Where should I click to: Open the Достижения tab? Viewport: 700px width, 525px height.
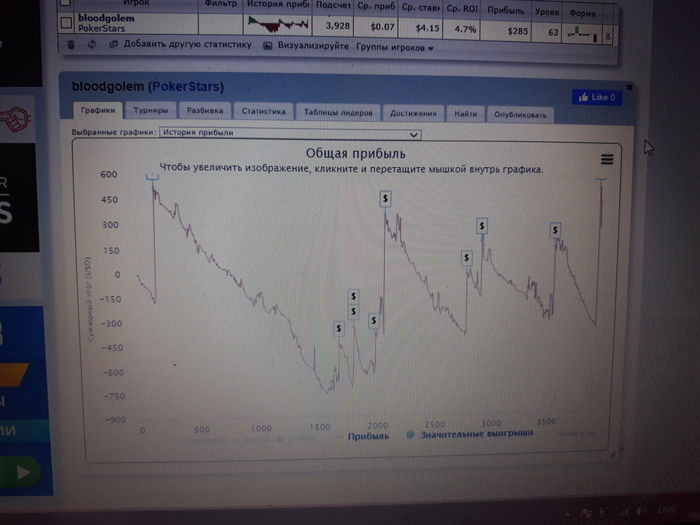click(413, 113)
